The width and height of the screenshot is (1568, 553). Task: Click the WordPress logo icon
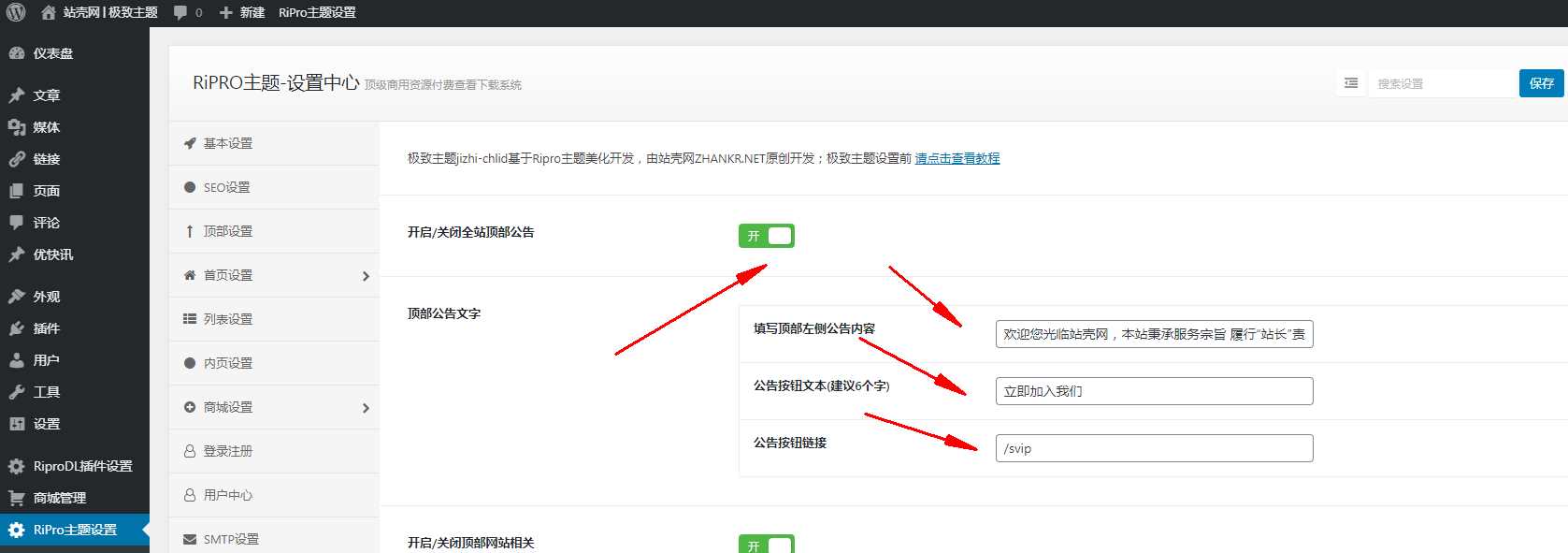coord(16,12)
